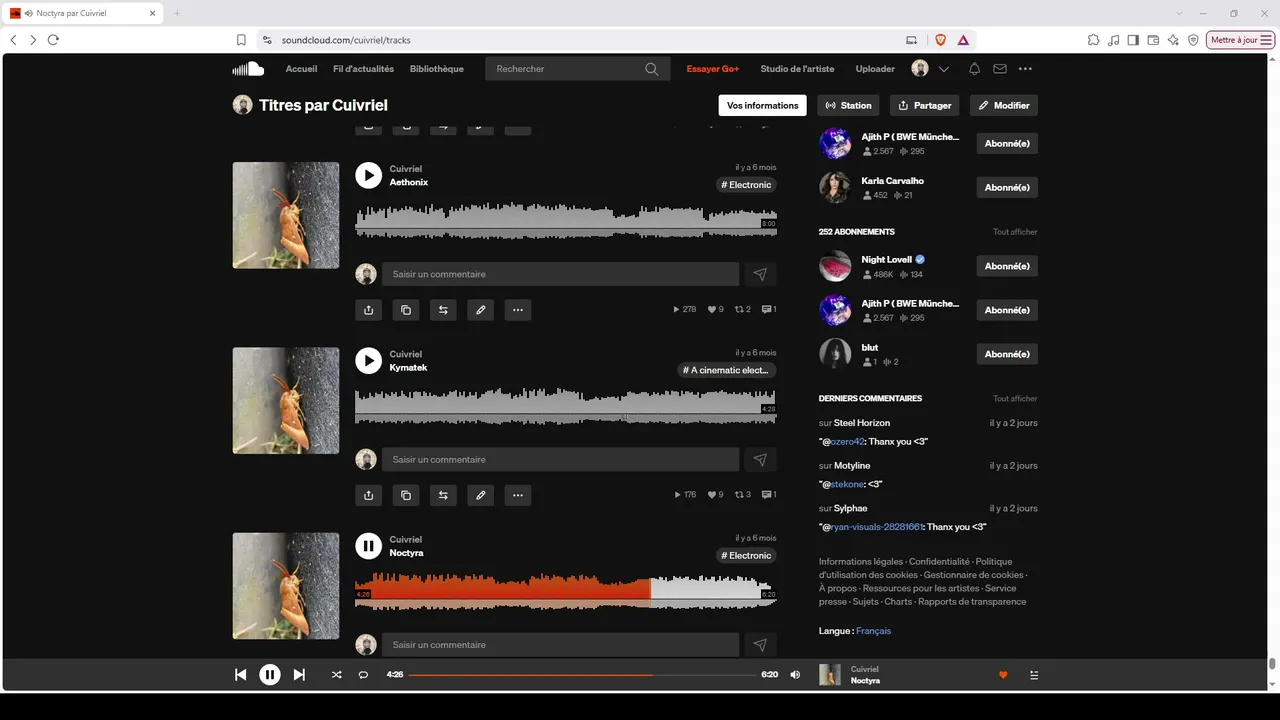The width and height of the screenshot is (1280, 720).
Task: Click the Mettre à jour browser button
Action: click(1240, 40)
